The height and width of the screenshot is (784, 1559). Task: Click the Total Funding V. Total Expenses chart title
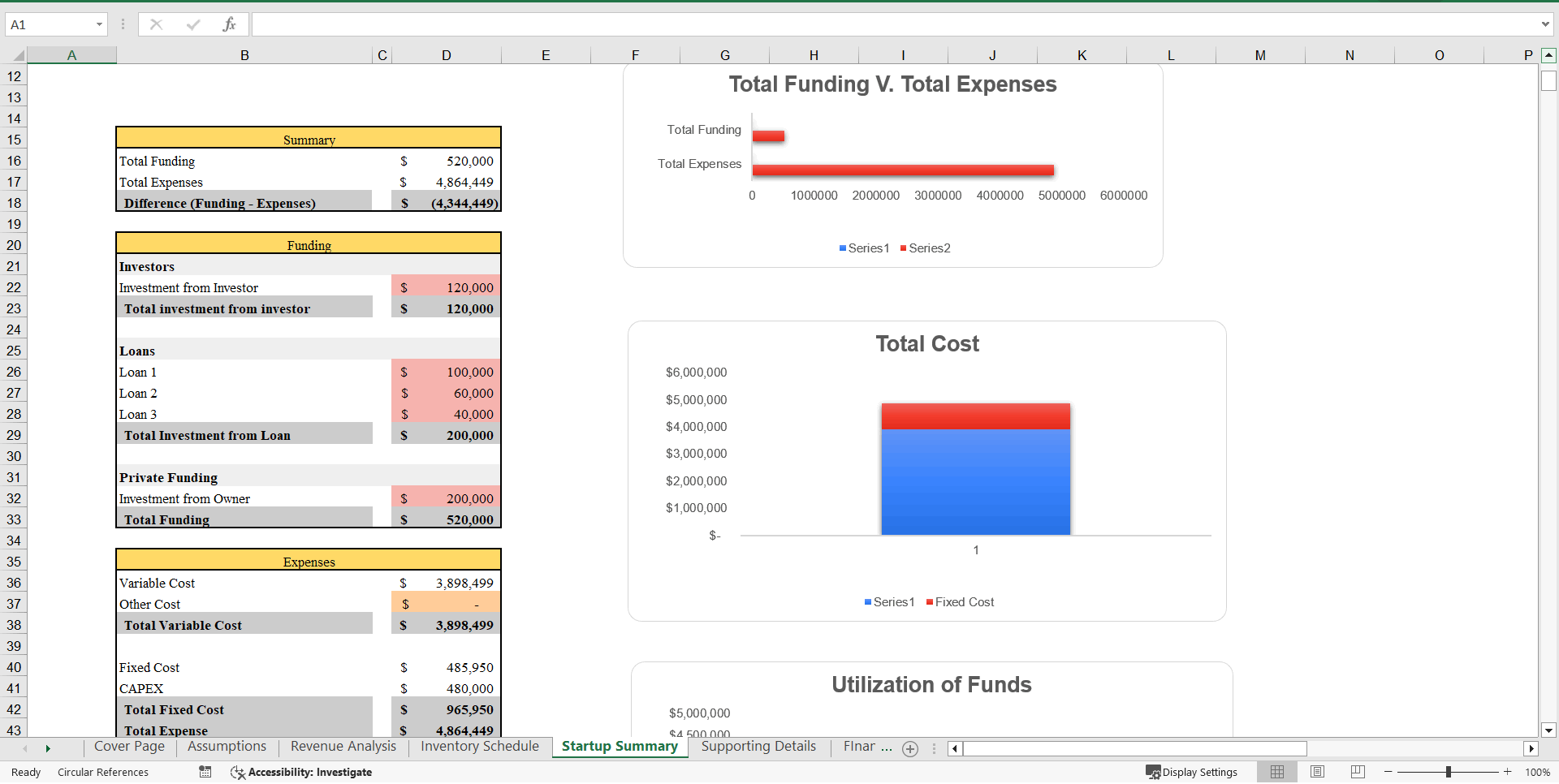892,84
